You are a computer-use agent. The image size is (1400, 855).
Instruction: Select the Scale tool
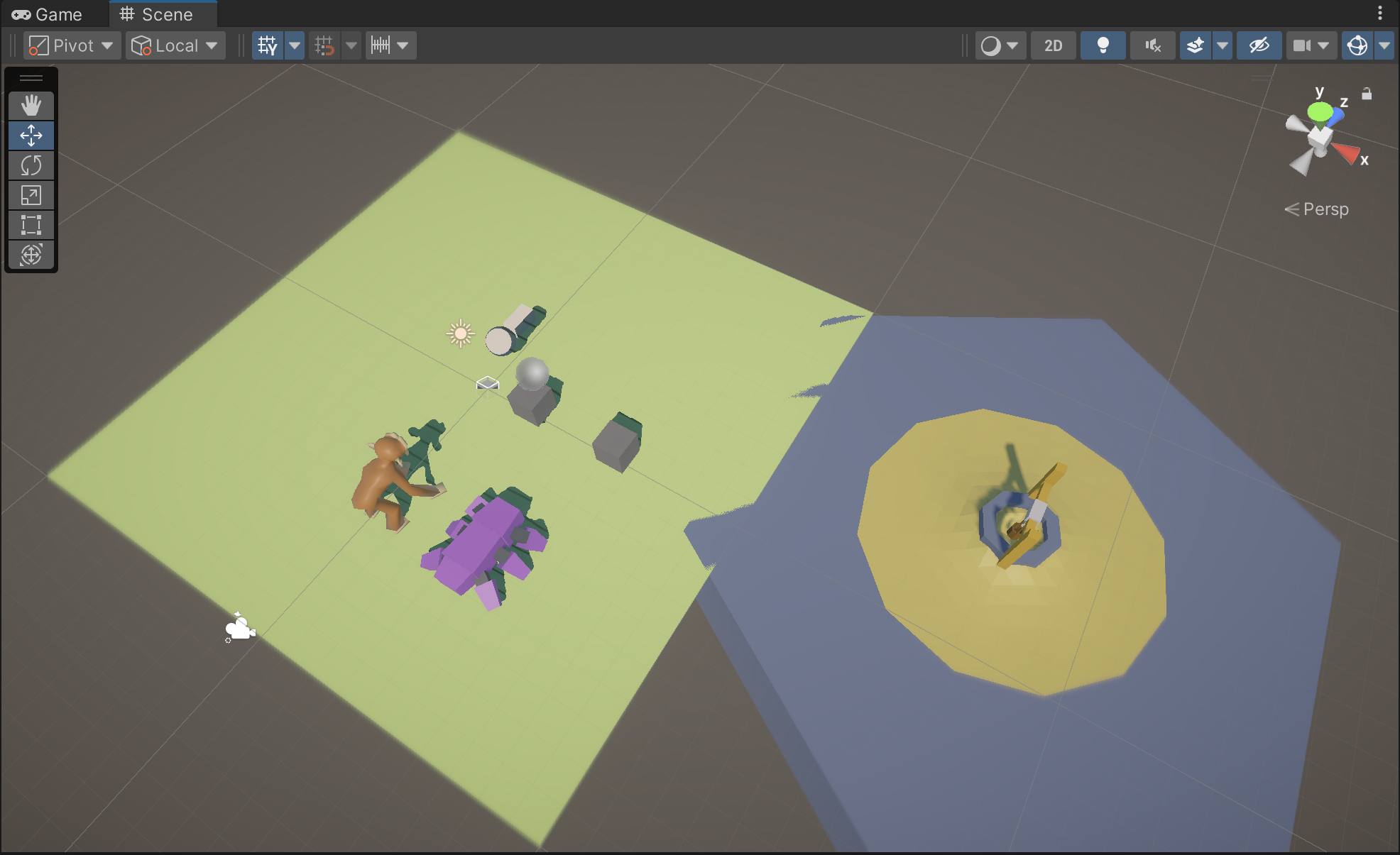click(31, 195)
